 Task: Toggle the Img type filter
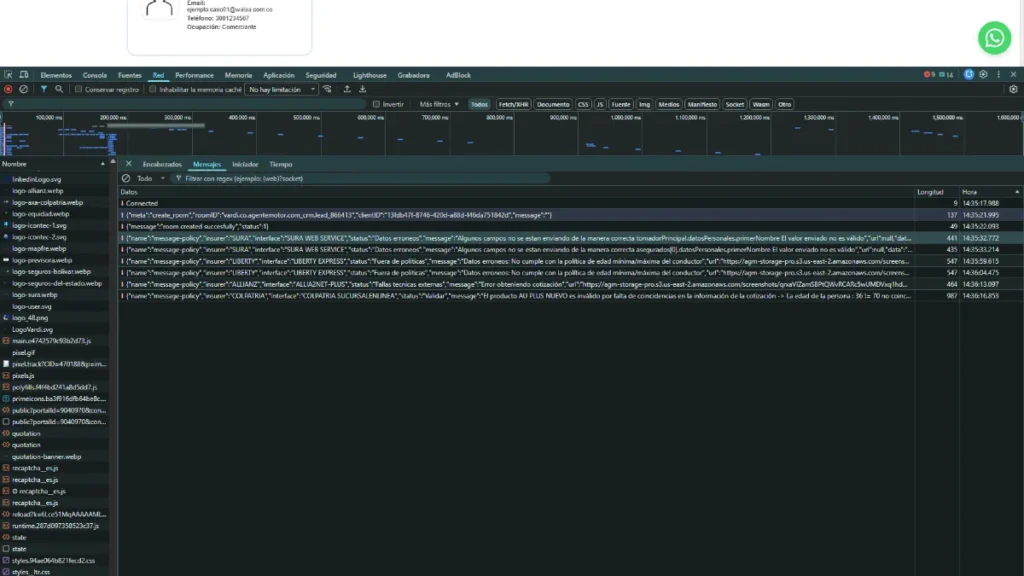645,104
